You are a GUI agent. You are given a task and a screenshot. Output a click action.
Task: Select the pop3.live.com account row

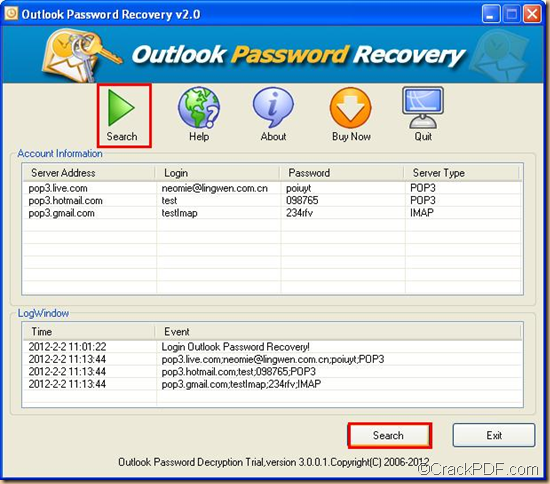(272, 188)
